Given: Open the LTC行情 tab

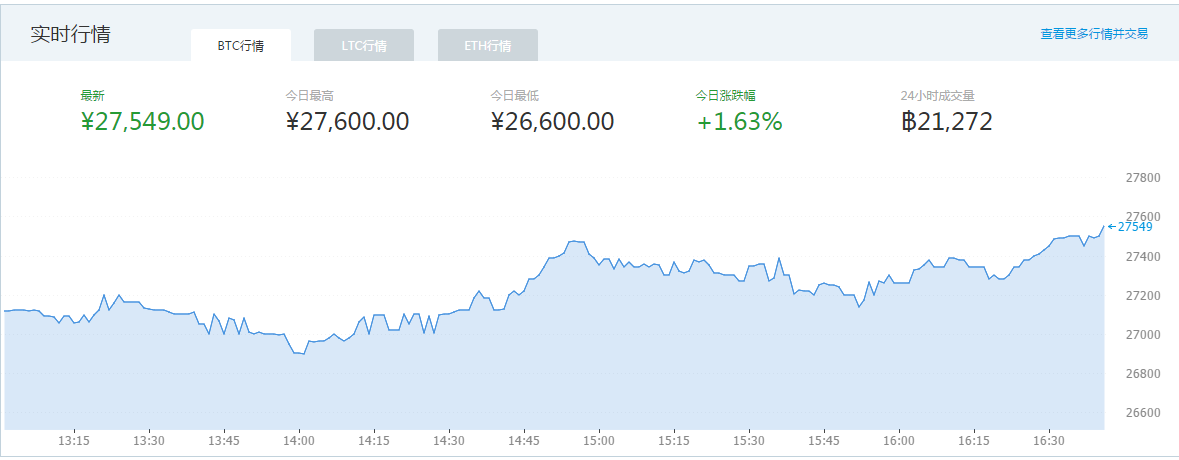Looking at the screenshot, I should point(364,46).
